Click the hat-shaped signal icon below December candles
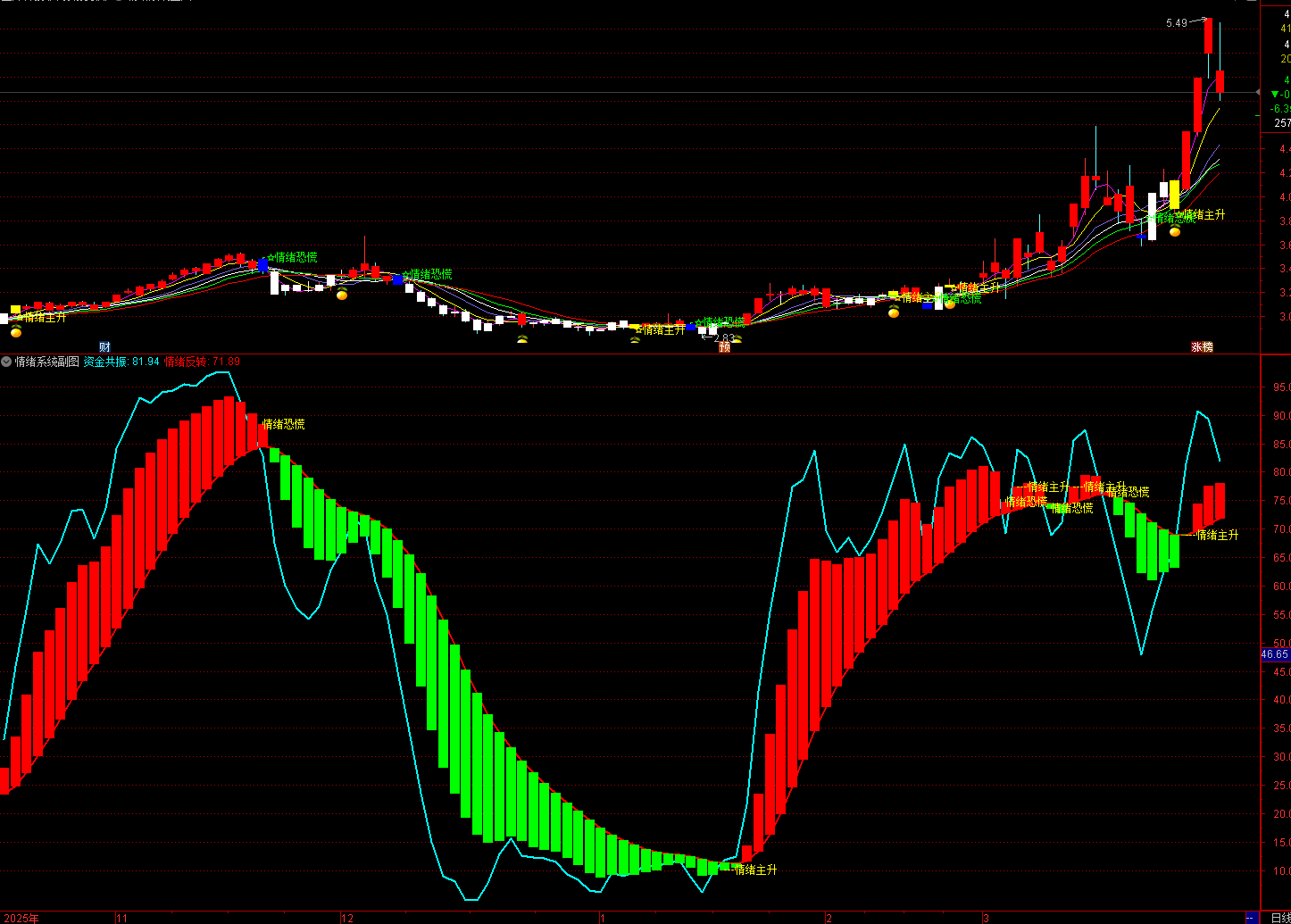The height and width of the screenshot is (924, 1291). 522,338
